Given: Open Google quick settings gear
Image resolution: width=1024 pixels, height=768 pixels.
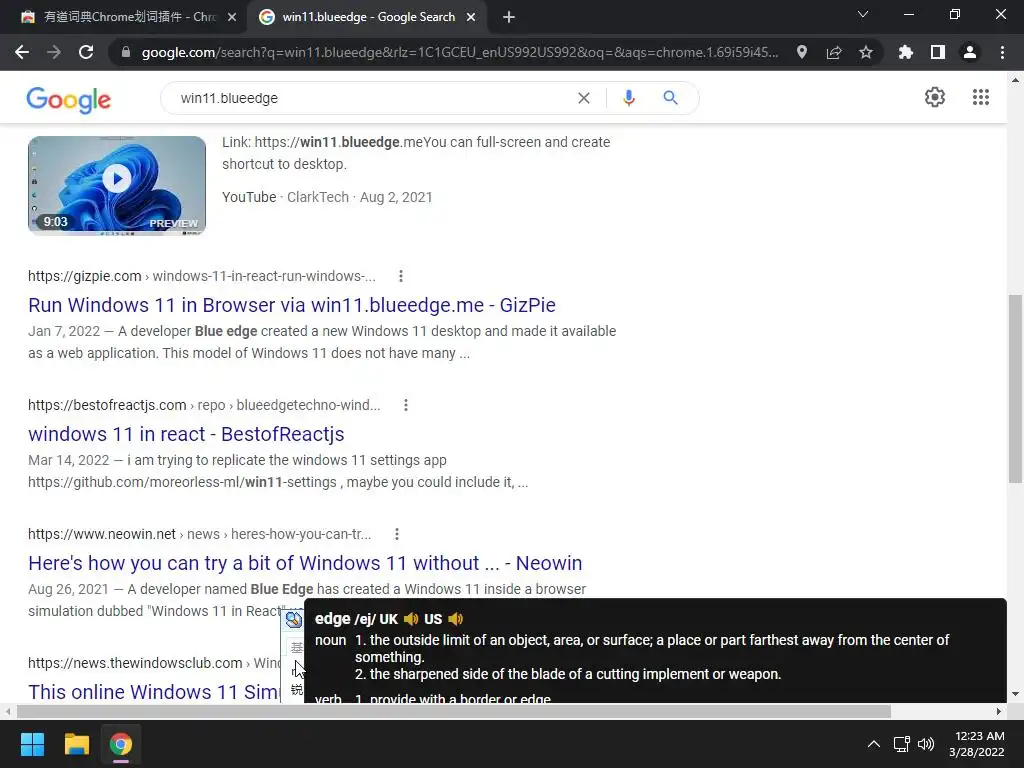Looking at the screenshot, I should [935, 97].
